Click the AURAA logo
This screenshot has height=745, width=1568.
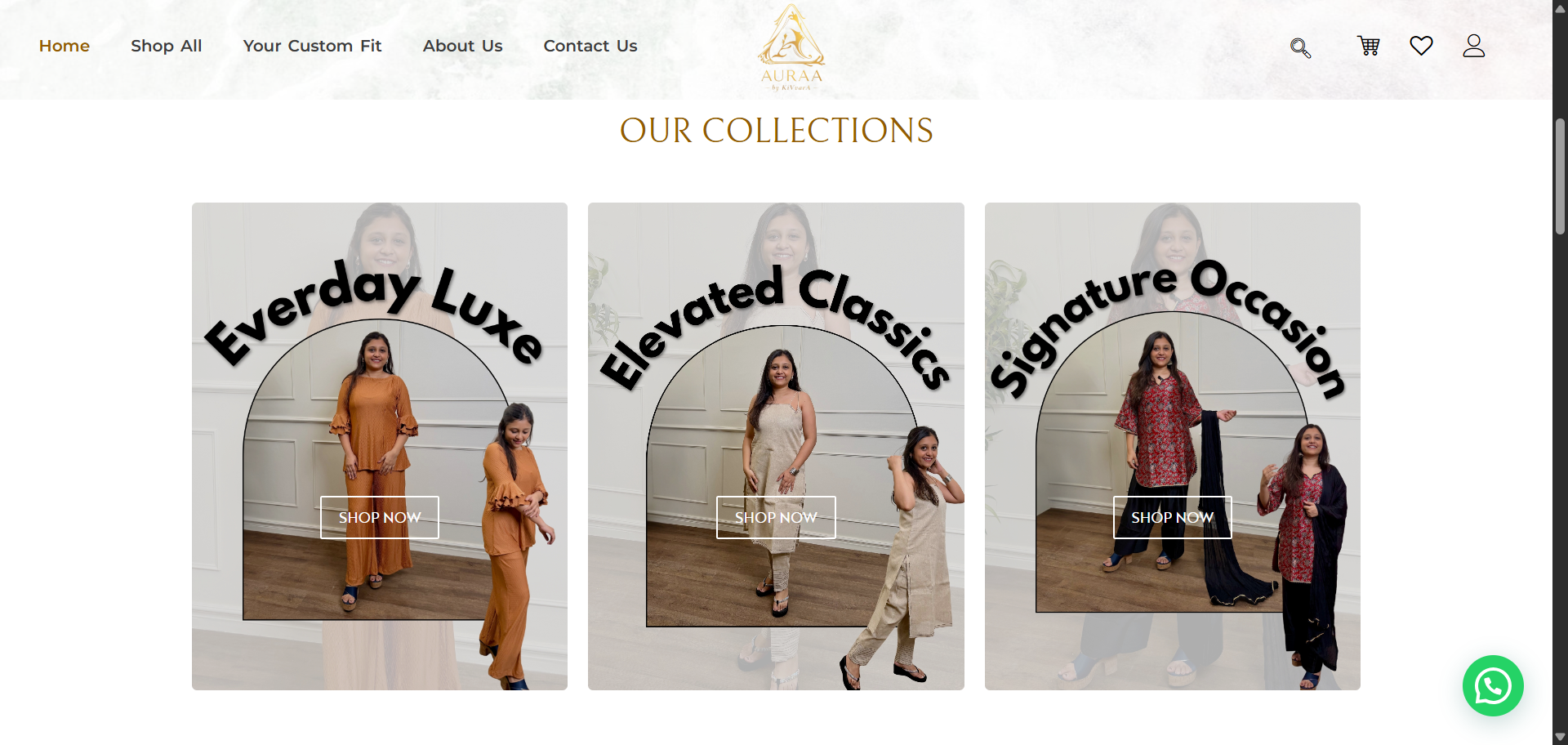(x=791, y=47)
